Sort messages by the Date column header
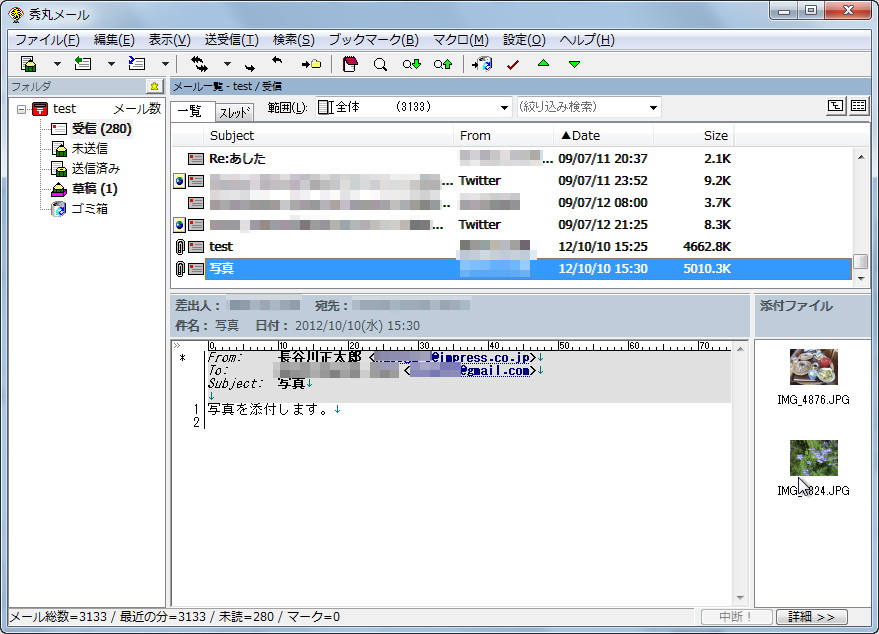Viewport: 879px width, 634px height. point(600,135)
